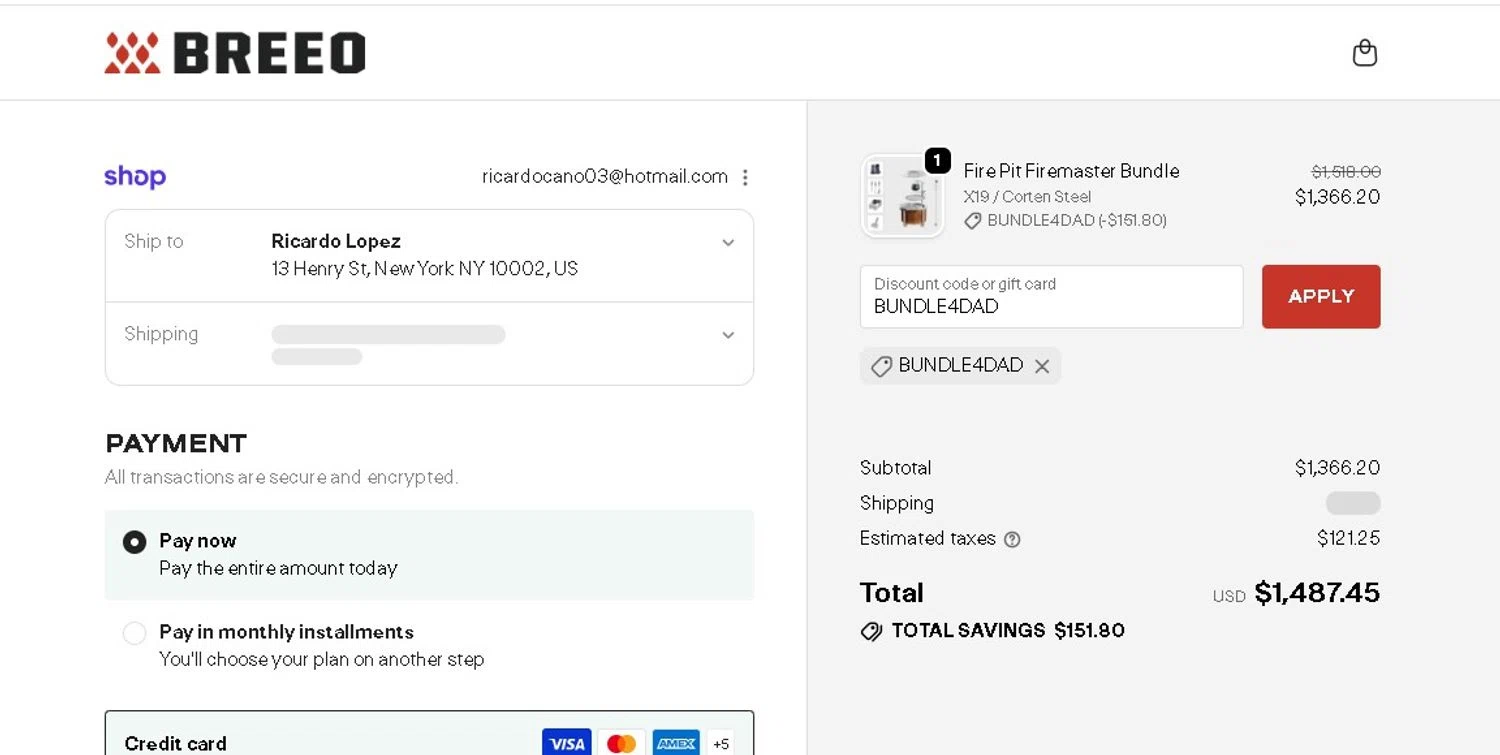This screenshot has width=1500, height=755.
Task: Click tag icon in BUNDLE4DAD chip
Action: click(x=881, y=366)
